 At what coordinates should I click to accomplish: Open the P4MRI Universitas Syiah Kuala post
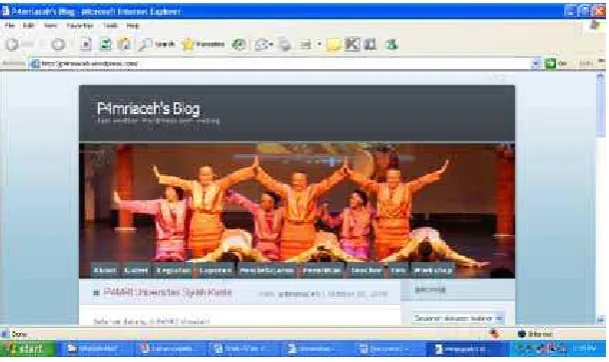[x=168, y=292]
